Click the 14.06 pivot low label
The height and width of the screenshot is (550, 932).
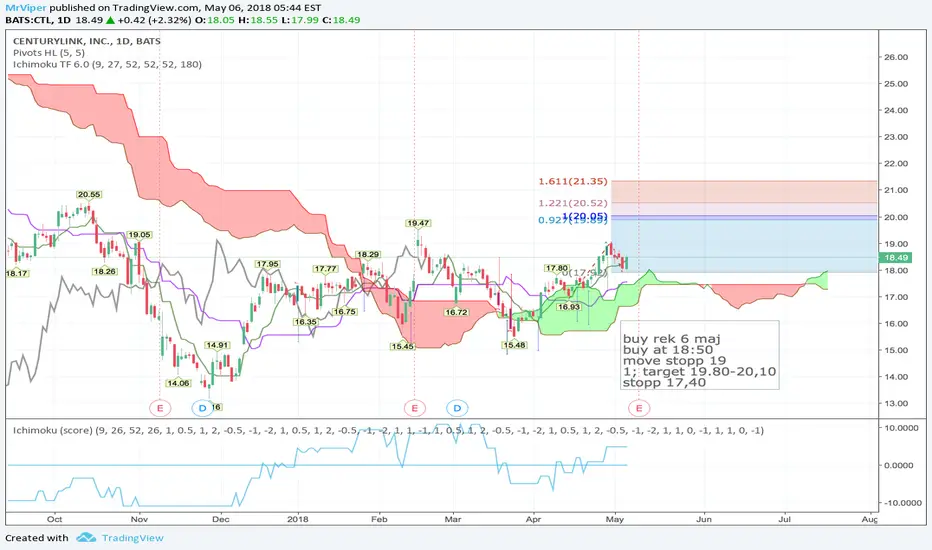pyautogui.click(x=178, y=383)
